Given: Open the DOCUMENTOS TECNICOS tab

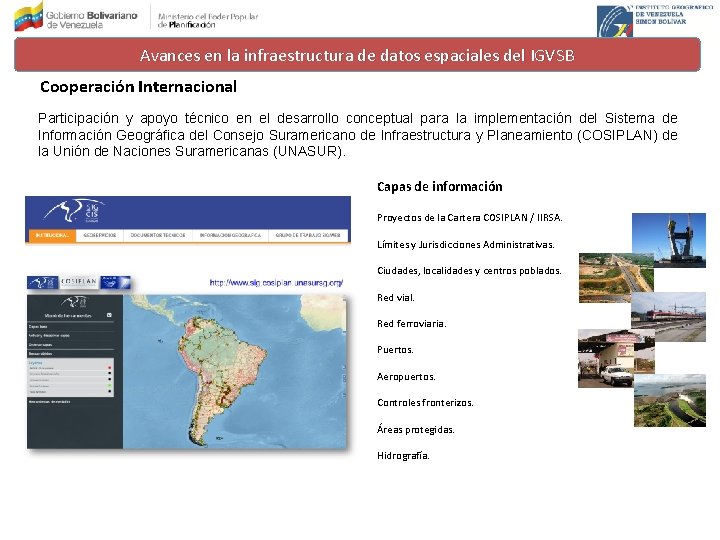Looking at the screenshot, I should pos(158,235).
